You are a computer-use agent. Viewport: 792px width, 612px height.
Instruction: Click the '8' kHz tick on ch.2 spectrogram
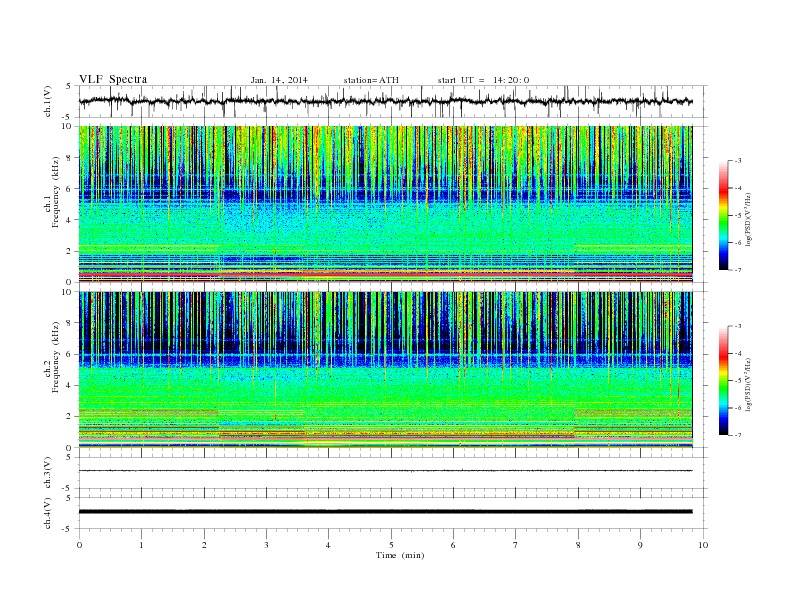69,323
